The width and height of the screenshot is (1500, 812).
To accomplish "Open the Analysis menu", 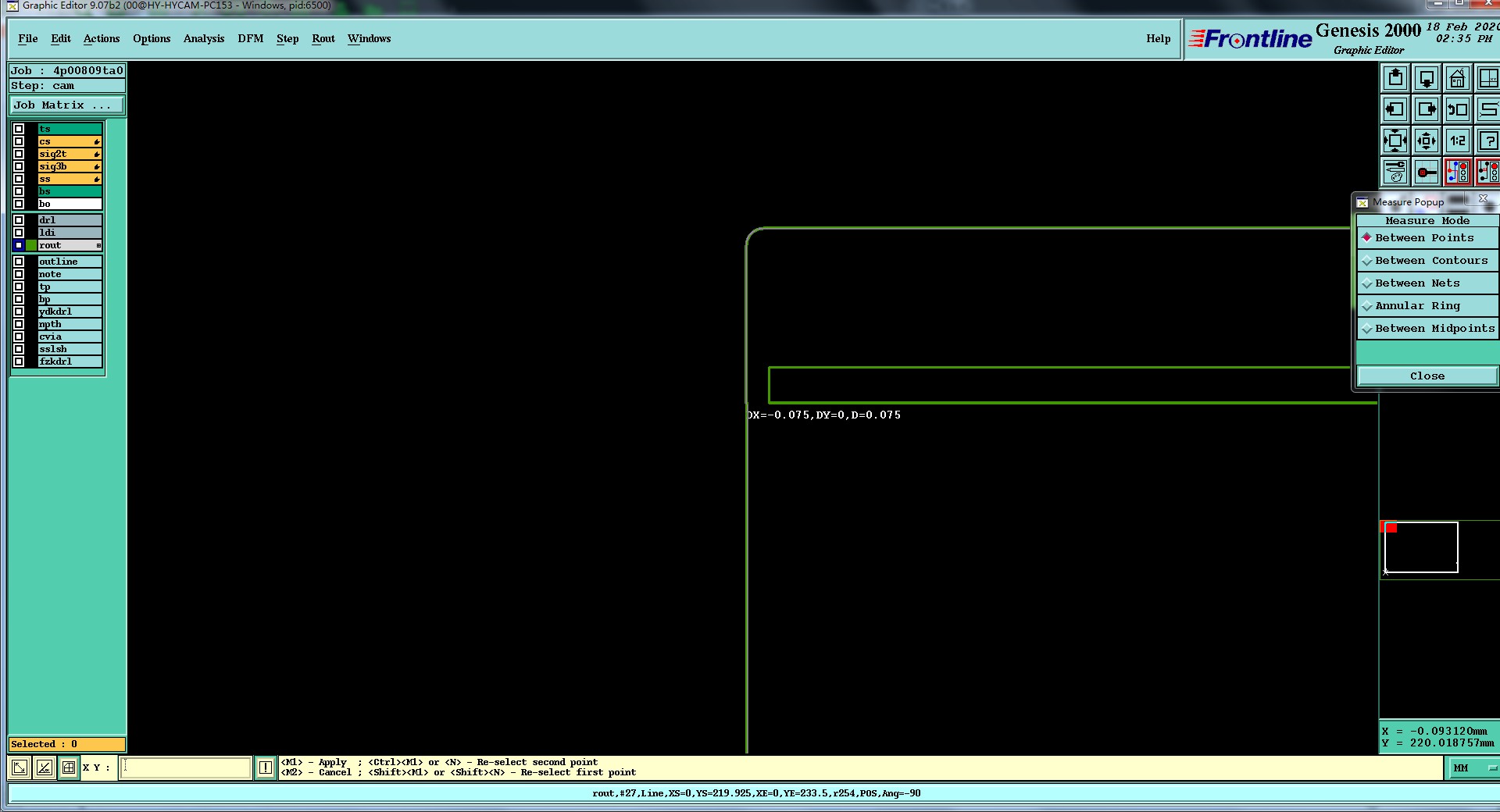I will [x=204, y=38].
